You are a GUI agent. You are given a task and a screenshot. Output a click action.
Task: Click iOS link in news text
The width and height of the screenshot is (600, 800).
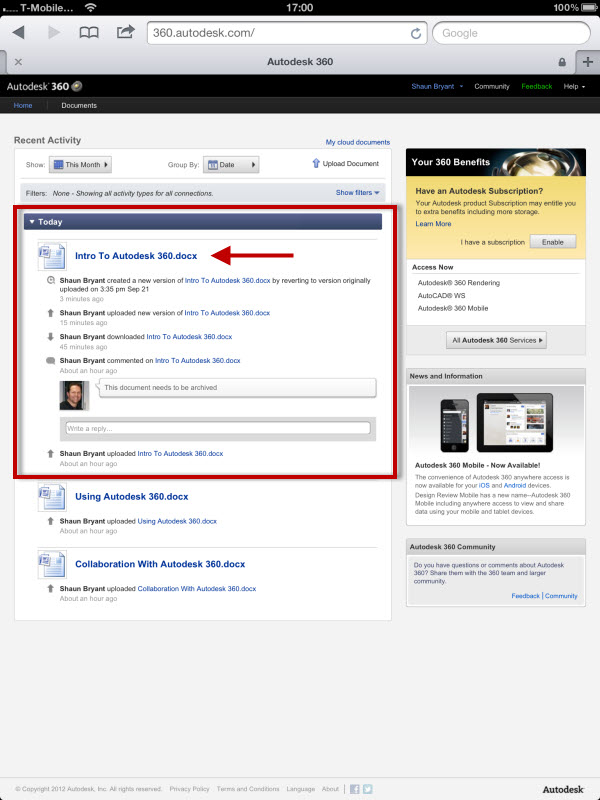coord(484,485)
